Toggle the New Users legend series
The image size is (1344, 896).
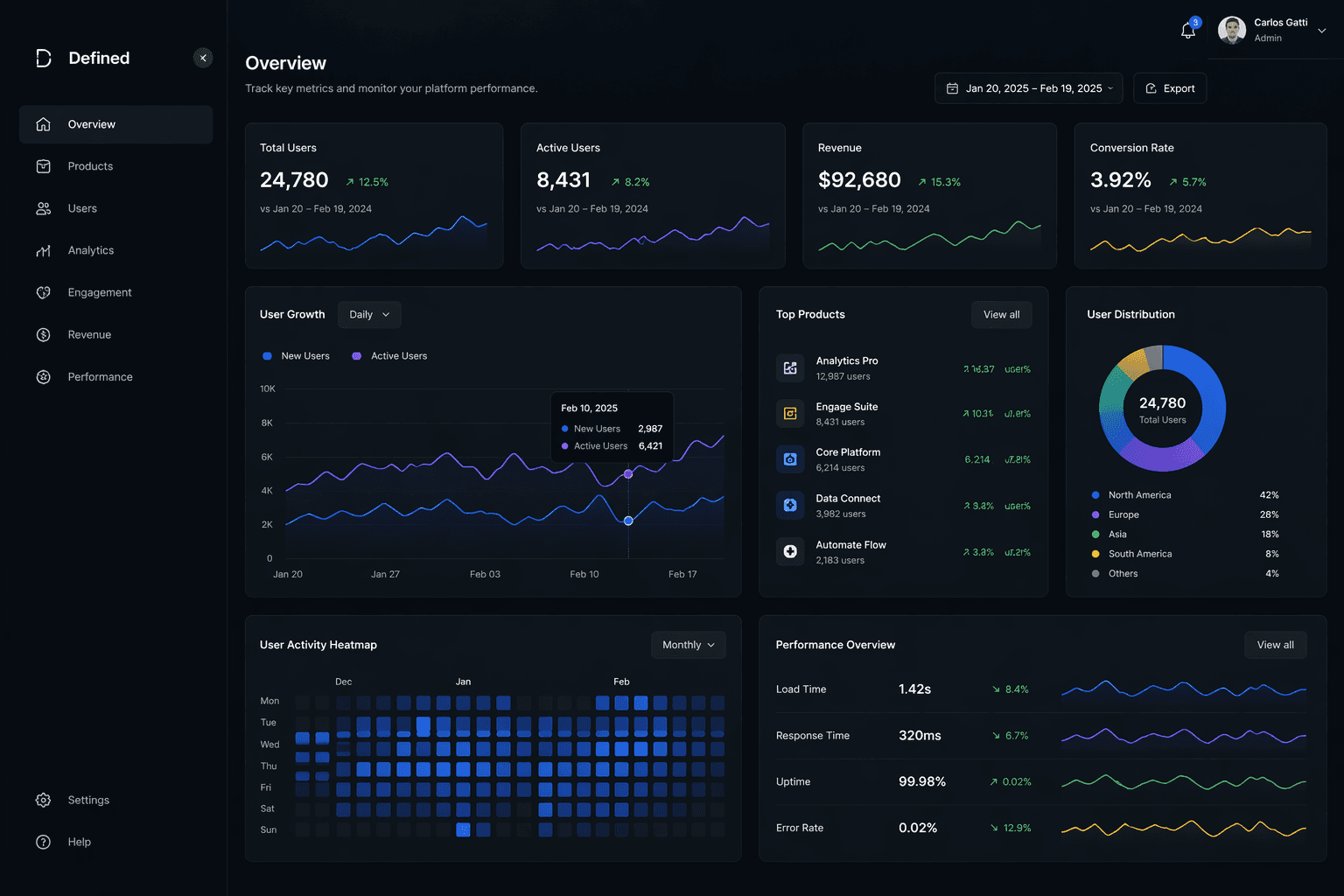coord(297,356)
